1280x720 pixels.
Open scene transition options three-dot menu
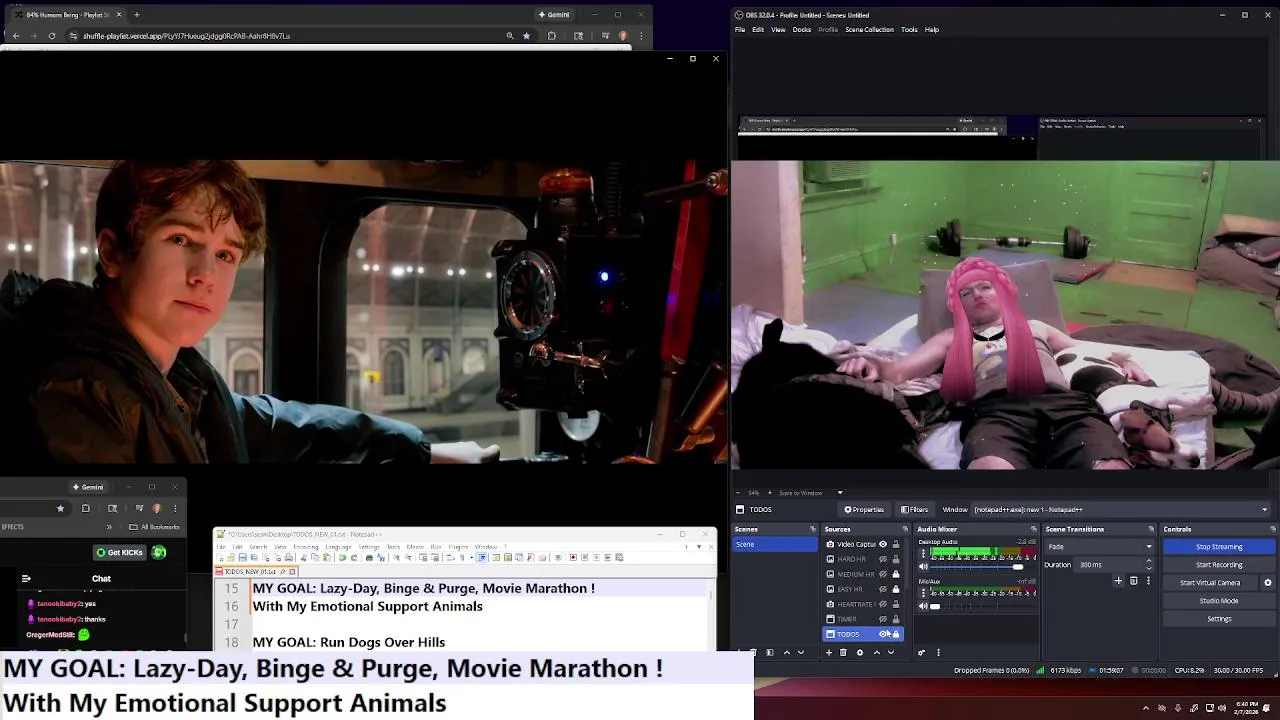tap(1148, 581)
